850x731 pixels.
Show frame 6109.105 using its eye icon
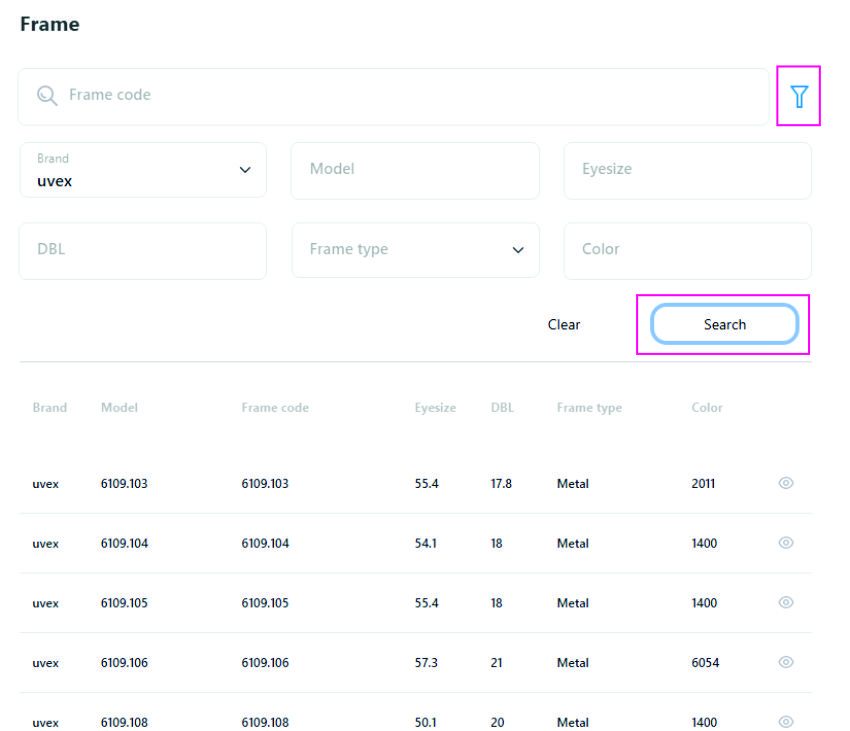click(x=786, y=603)
